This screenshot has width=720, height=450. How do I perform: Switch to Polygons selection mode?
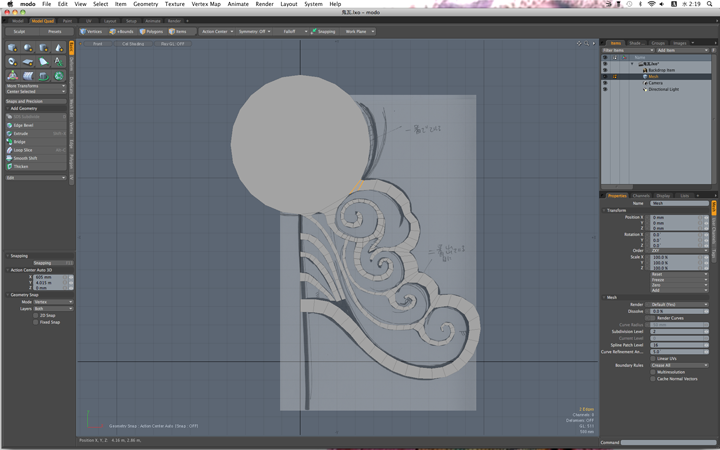coord(152,31)
